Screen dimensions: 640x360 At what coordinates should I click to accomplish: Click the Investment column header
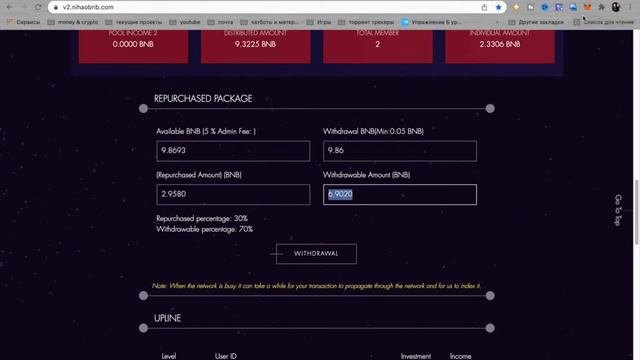point(416,356)
